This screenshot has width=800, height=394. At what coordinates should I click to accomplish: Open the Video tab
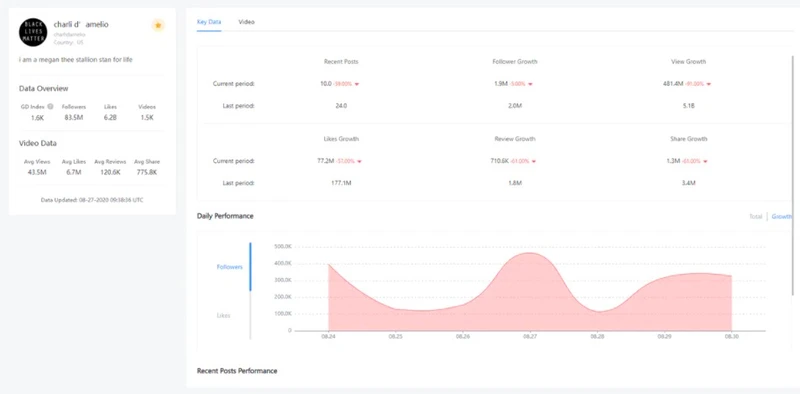[x=246, y=22]
